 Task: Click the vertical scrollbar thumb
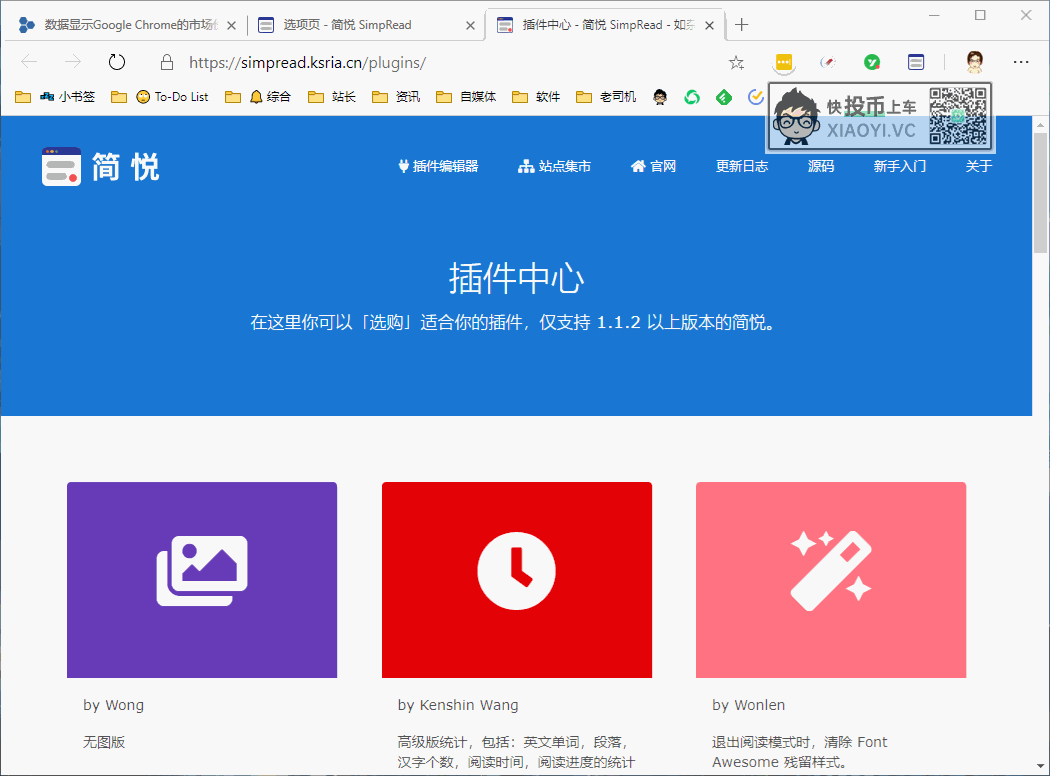pyautogui.click(x=1041, y=193)
